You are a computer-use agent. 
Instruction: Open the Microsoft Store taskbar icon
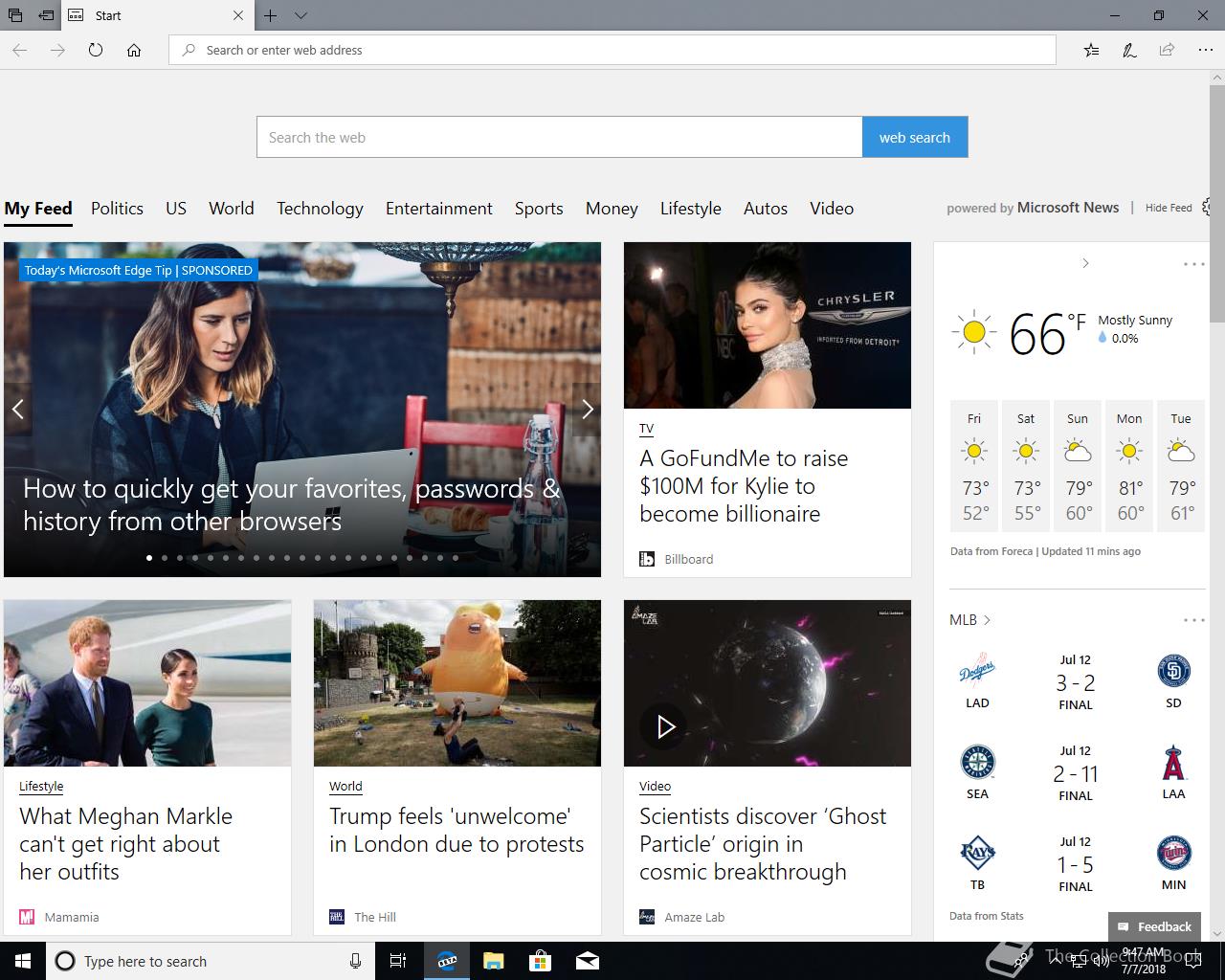[x=541, y=961]
